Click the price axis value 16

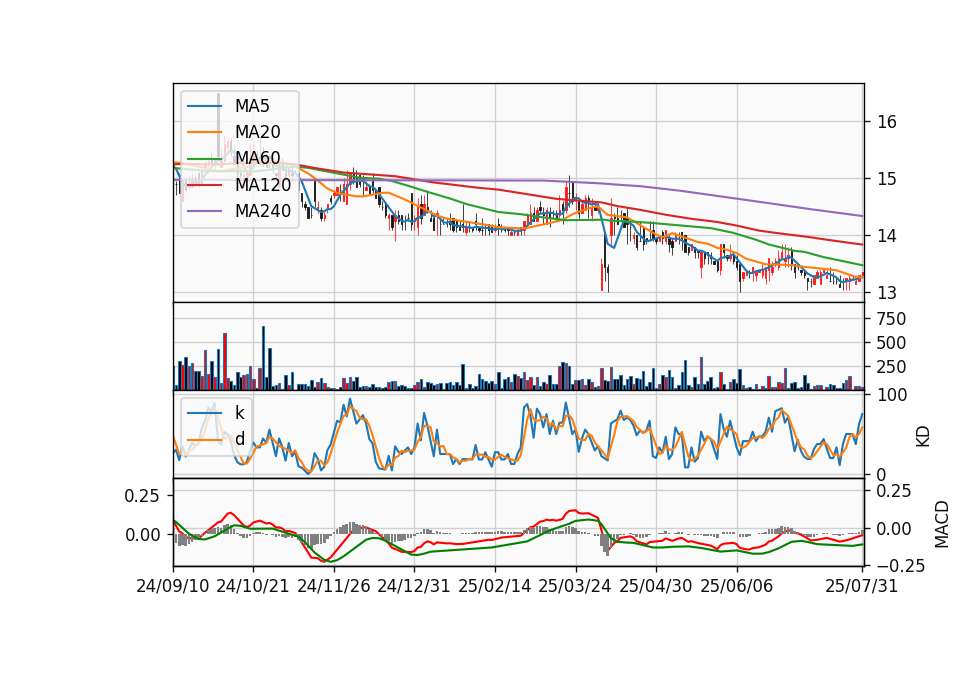887,122
